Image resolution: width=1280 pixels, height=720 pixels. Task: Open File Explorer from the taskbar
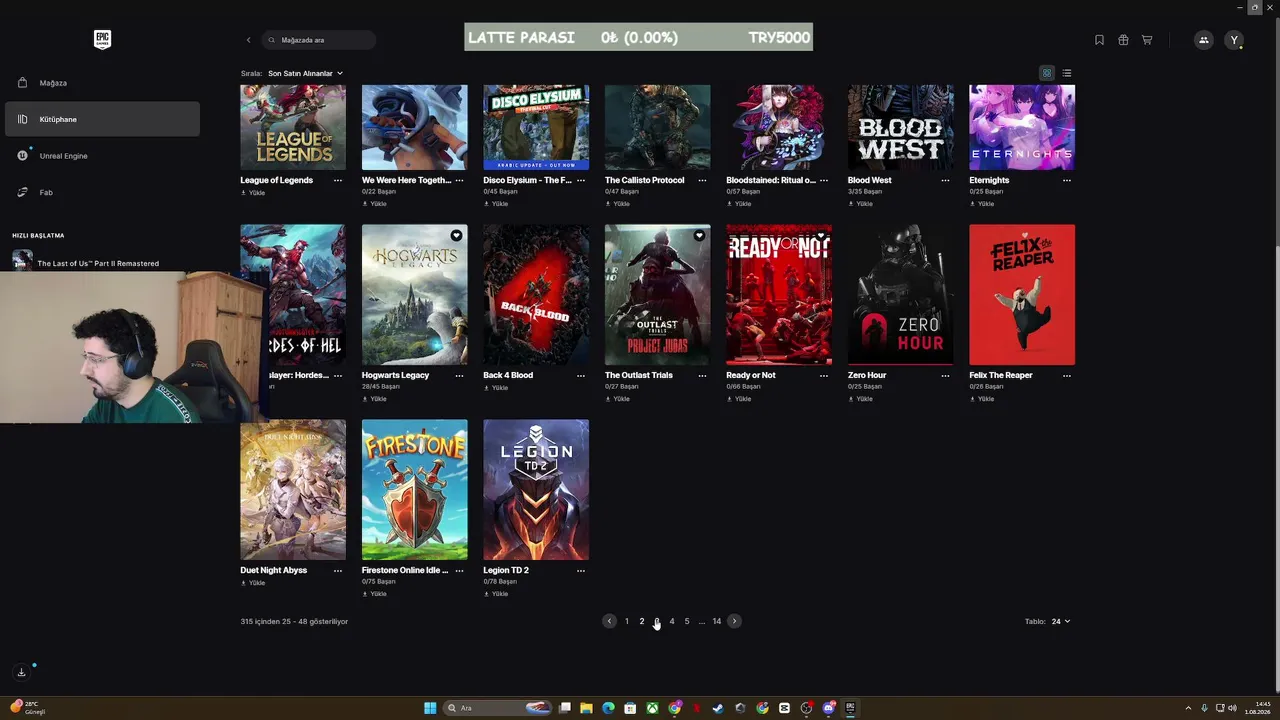click(586, 708)
